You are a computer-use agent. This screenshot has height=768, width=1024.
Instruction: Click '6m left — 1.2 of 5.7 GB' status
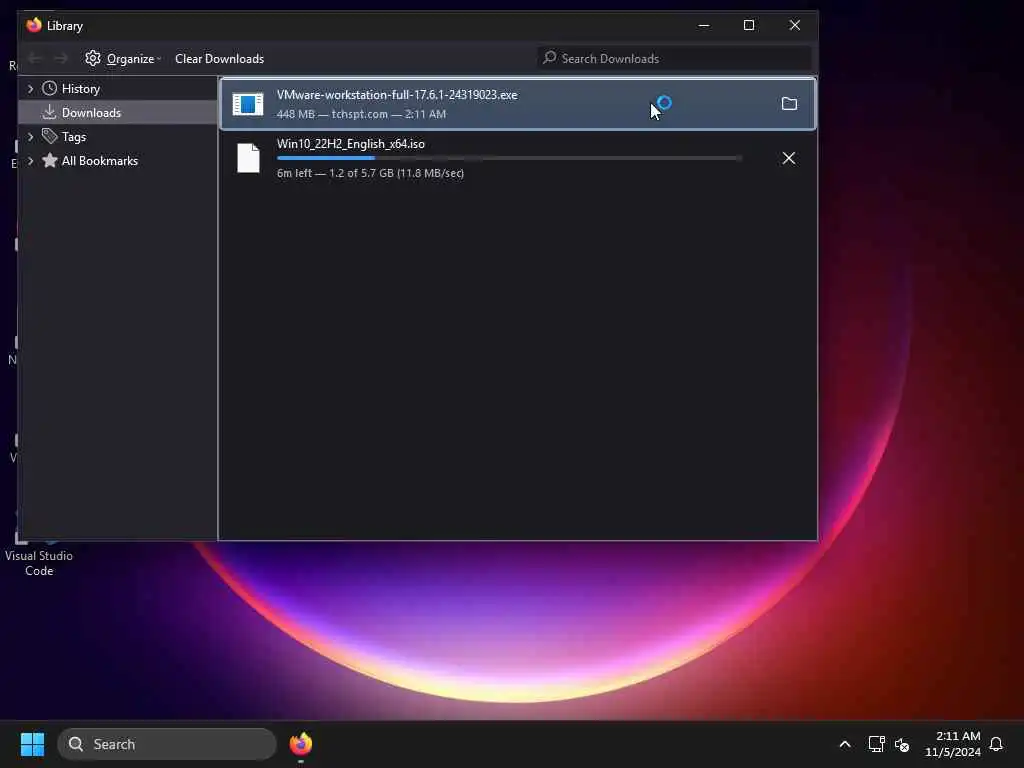click(370, 173)
